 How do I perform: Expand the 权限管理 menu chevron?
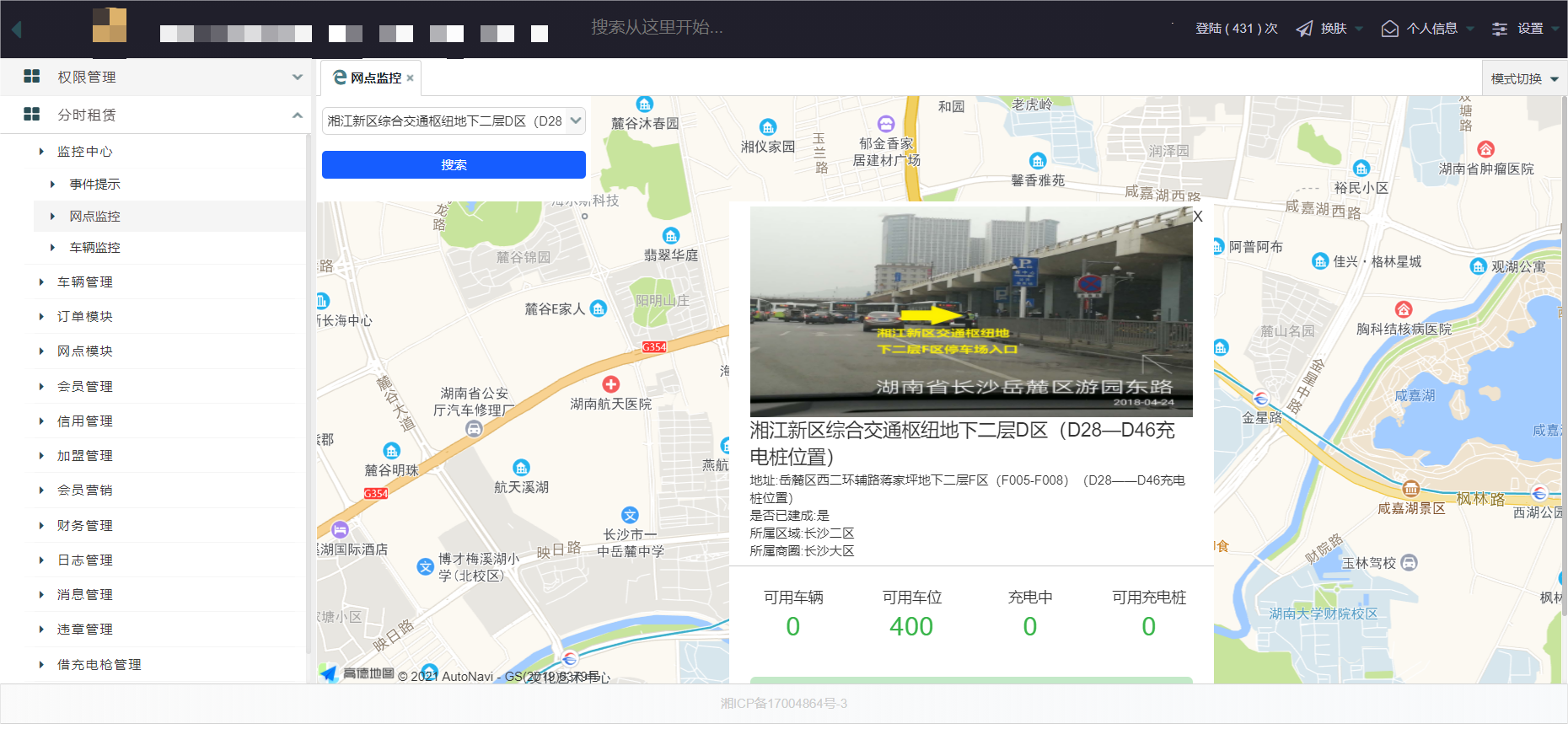(x=298, y=77)
